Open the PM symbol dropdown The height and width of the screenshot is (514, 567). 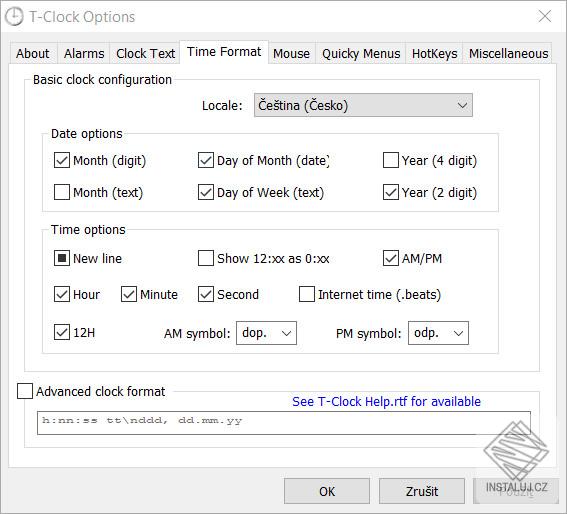(438, 333)
